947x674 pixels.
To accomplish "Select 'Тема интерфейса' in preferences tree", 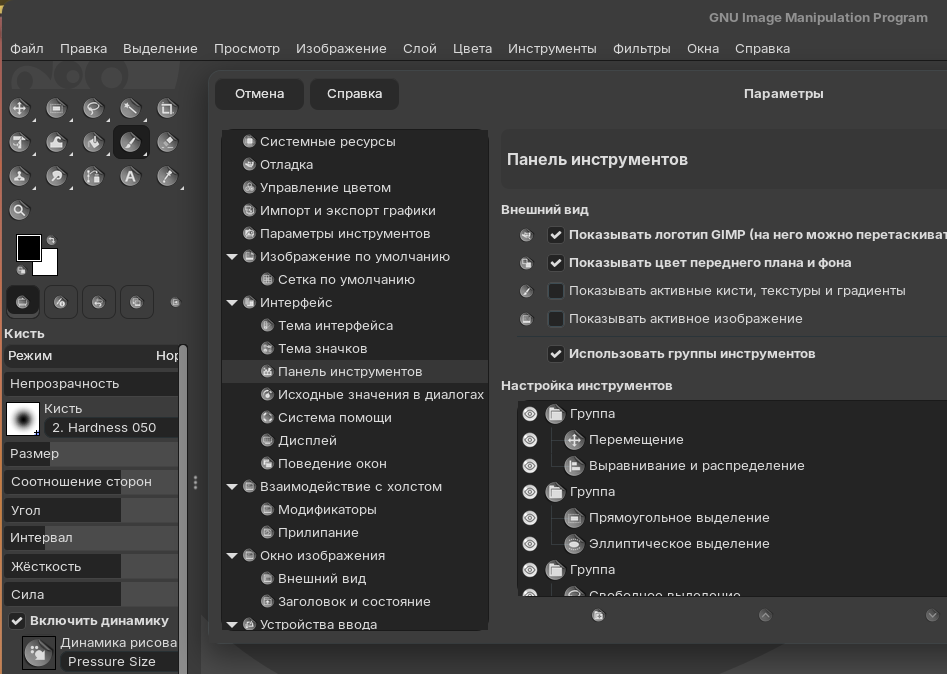I will 335,326.
